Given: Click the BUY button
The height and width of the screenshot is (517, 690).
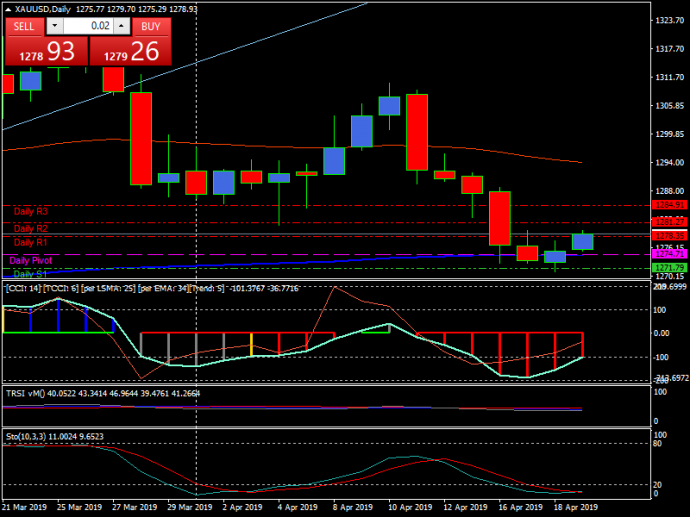Looking at the screenshot, I should pyautogui.click(x=150, y=26).
